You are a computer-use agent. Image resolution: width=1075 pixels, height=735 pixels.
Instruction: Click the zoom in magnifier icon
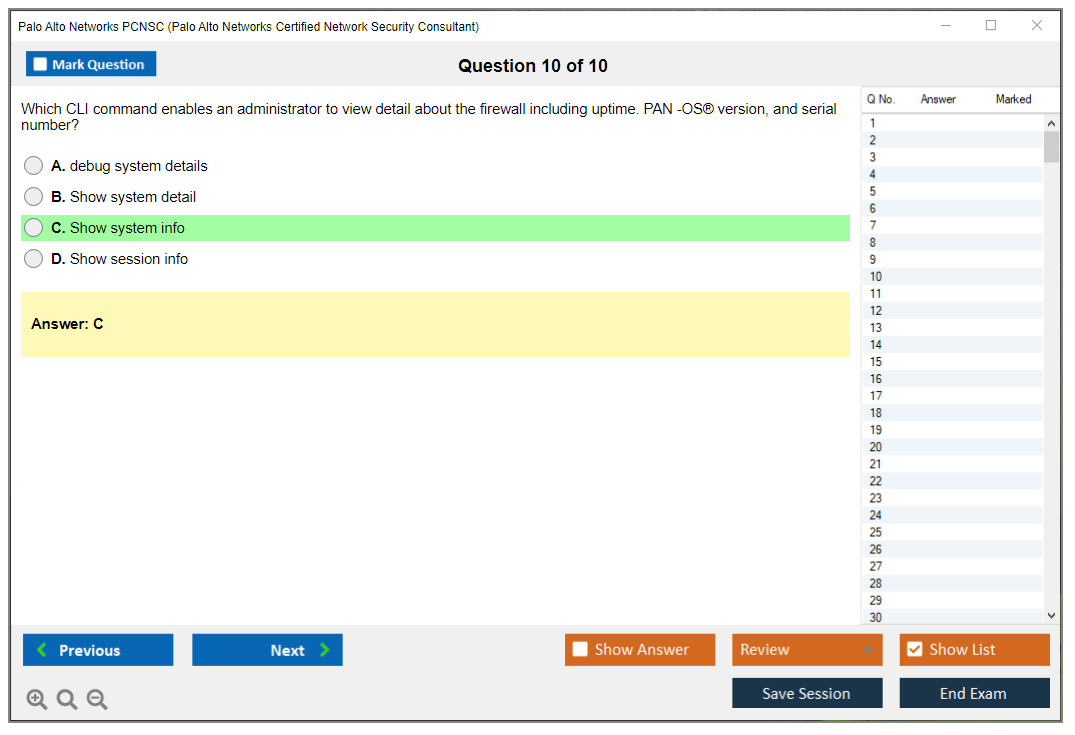coord(37,700)
